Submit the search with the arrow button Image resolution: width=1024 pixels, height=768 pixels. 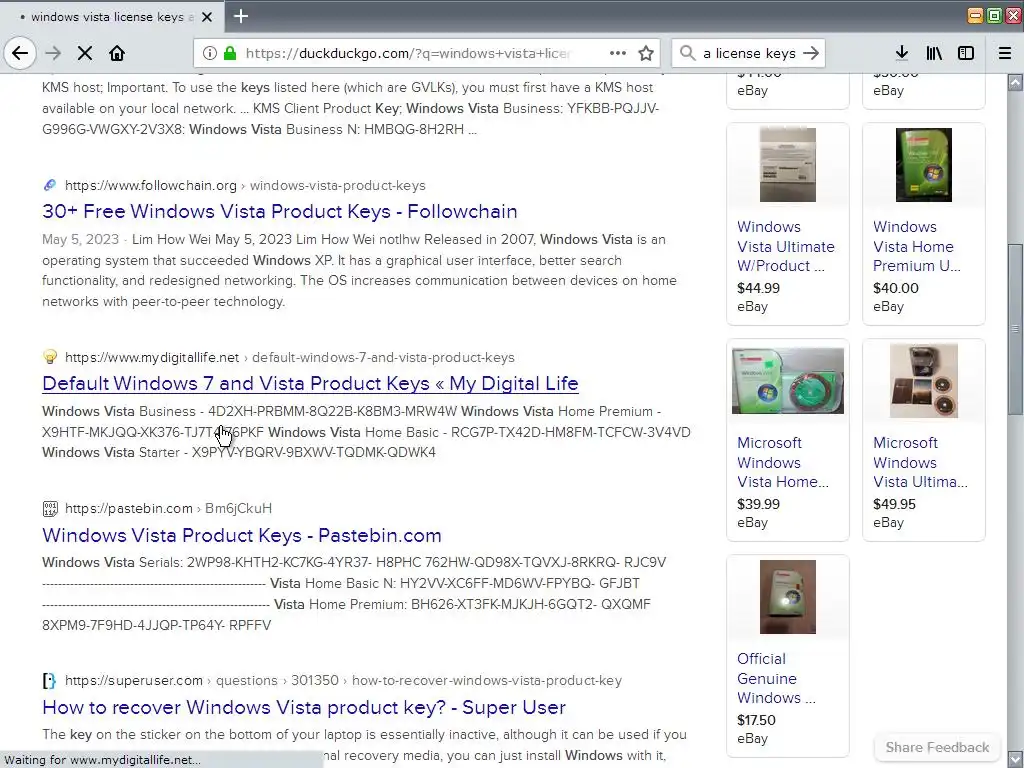pos(810,53)
